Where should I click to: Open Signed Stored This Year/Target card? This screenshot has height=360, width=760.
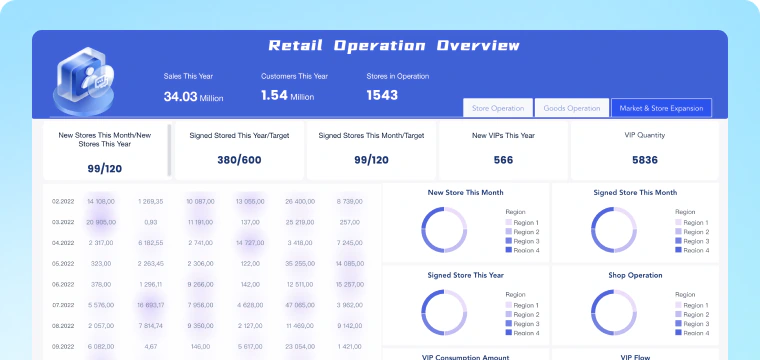[239, 151]
